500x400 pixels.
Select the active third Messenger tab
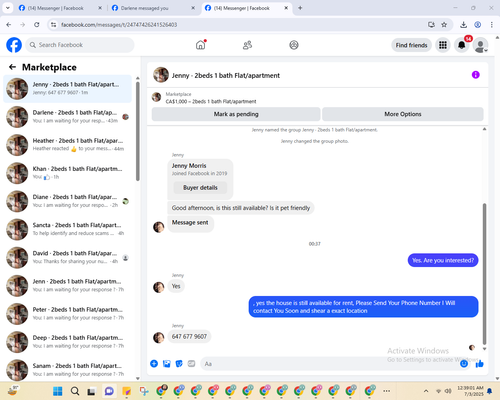point(246,8)
